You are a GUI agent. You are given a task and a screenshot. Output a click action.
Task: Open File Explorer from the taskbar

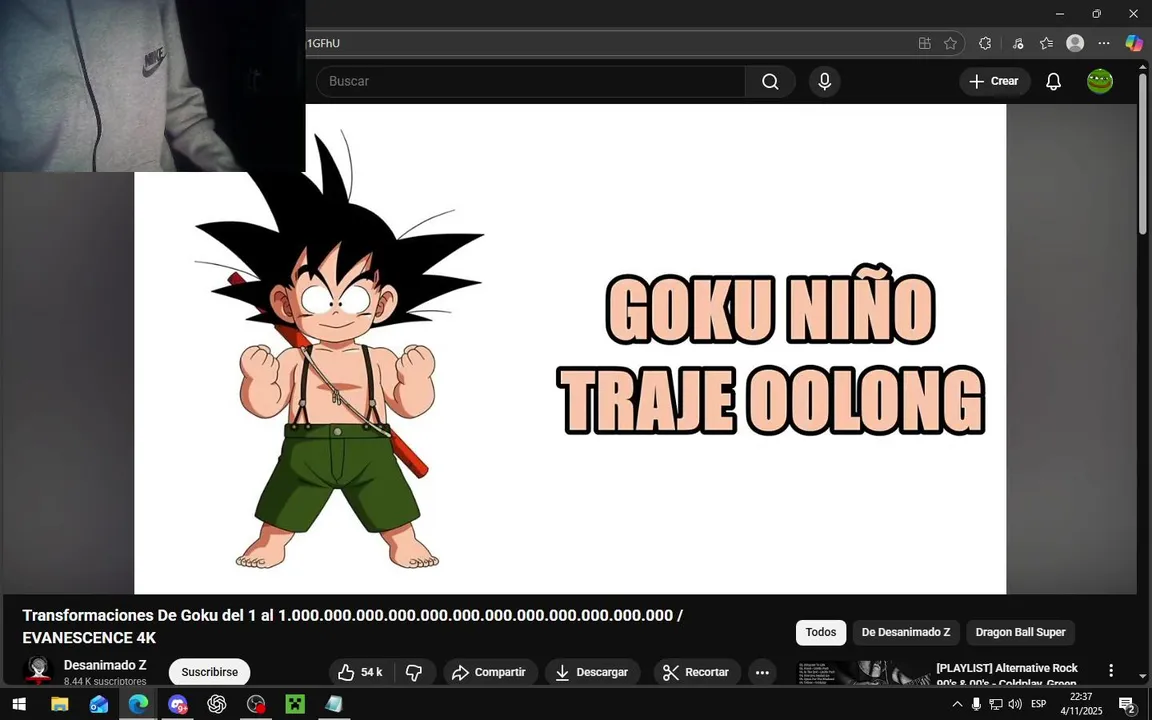coord(60,705)
